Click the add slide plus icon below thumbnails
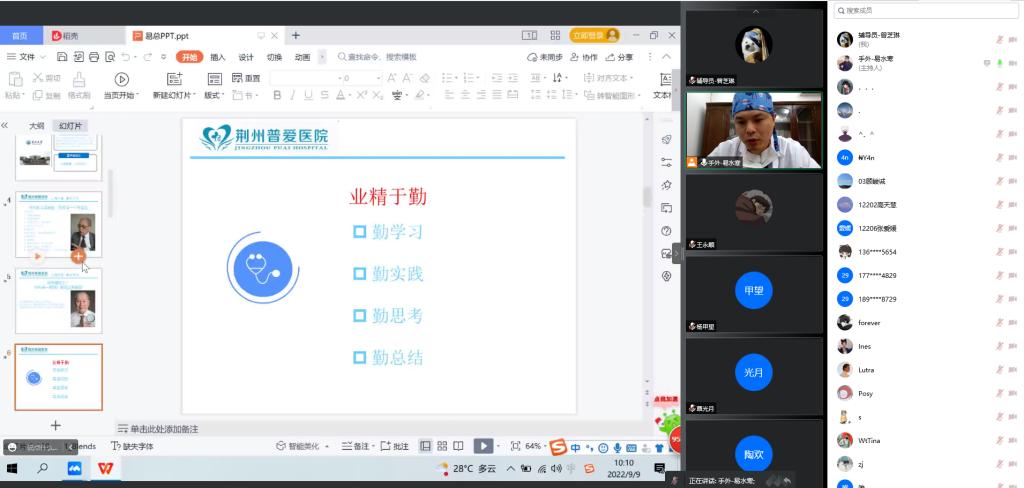 tap(56, 425)
